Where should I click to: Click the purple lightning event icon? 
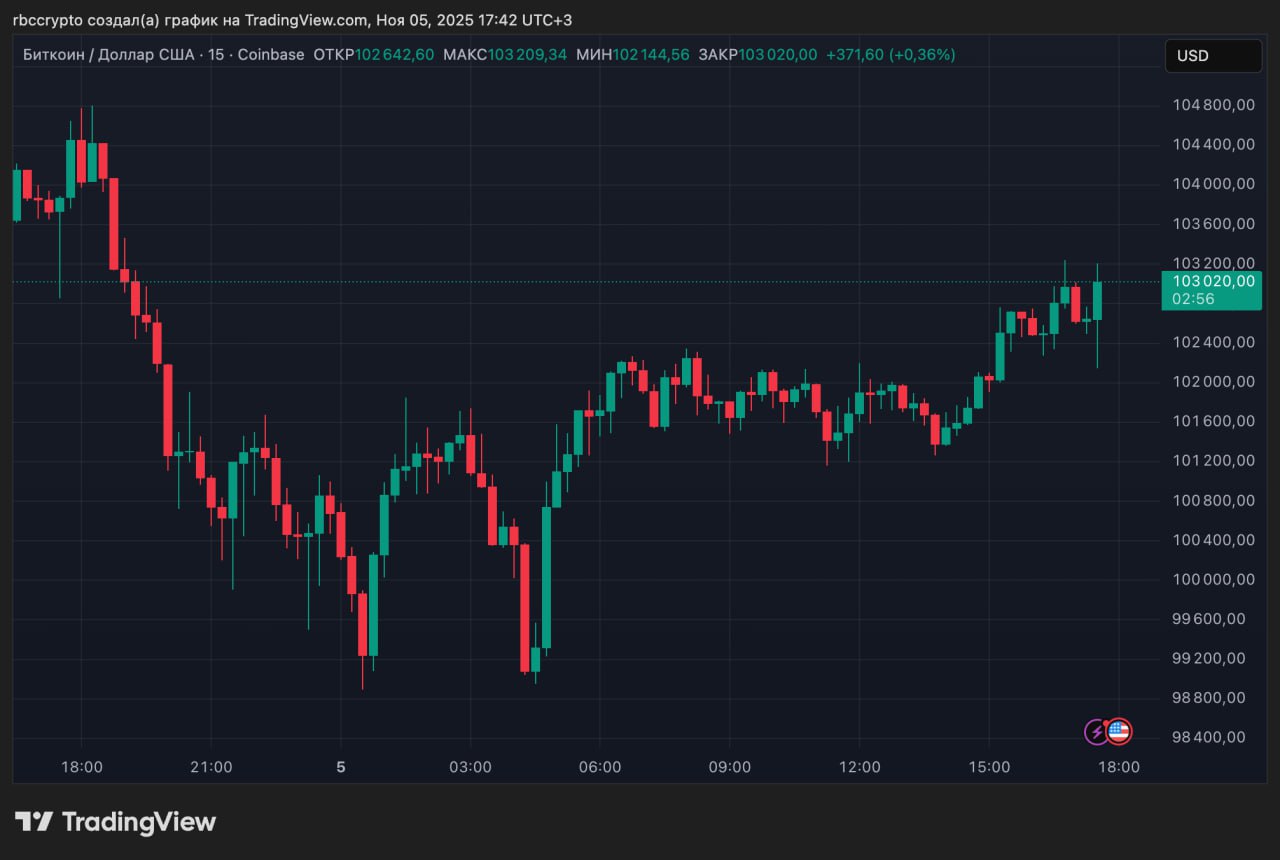click(1097, 732)
